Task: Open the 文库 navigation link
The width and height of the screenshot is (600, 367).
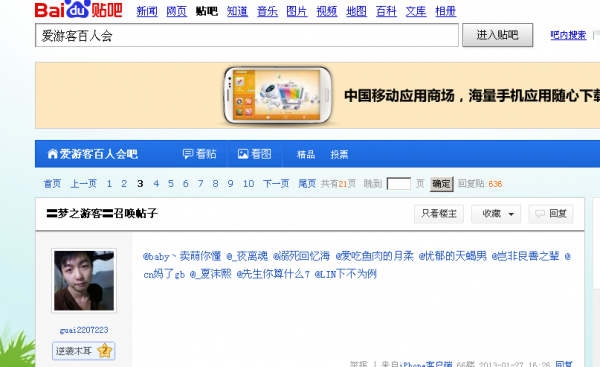Action: 416,11
